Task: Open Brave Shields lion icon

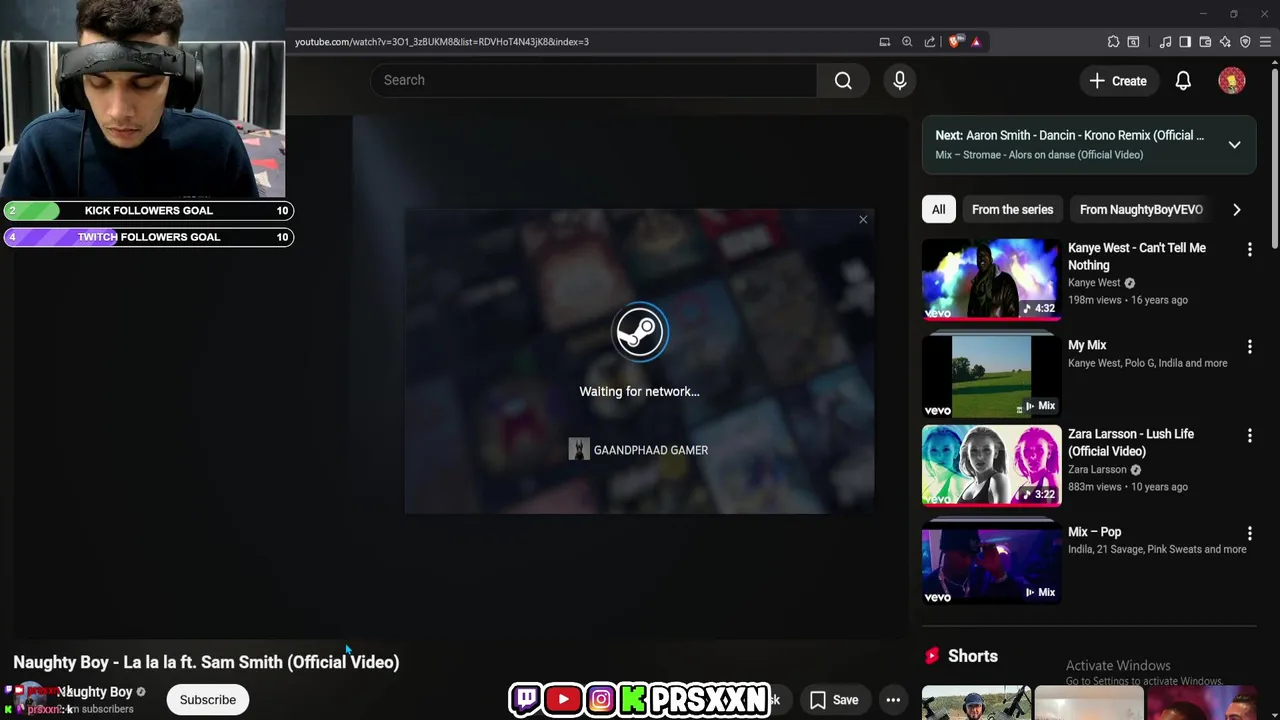Action: (x=956, y=42)
